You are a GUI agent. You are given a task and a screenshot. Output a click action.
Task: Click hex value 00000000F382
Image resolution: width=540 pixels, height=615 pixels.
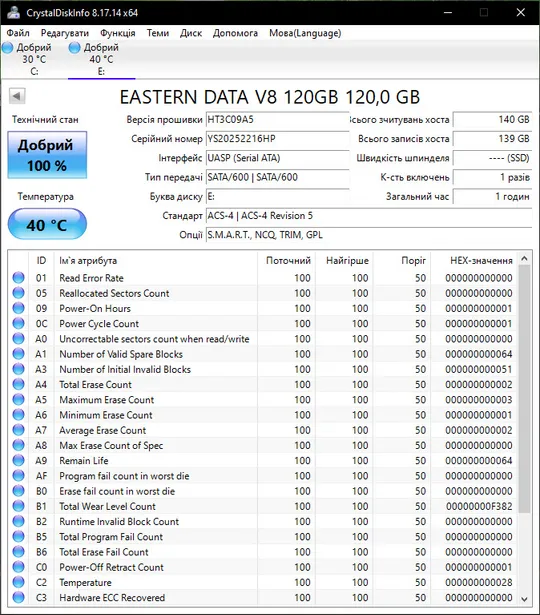[479, 506]
